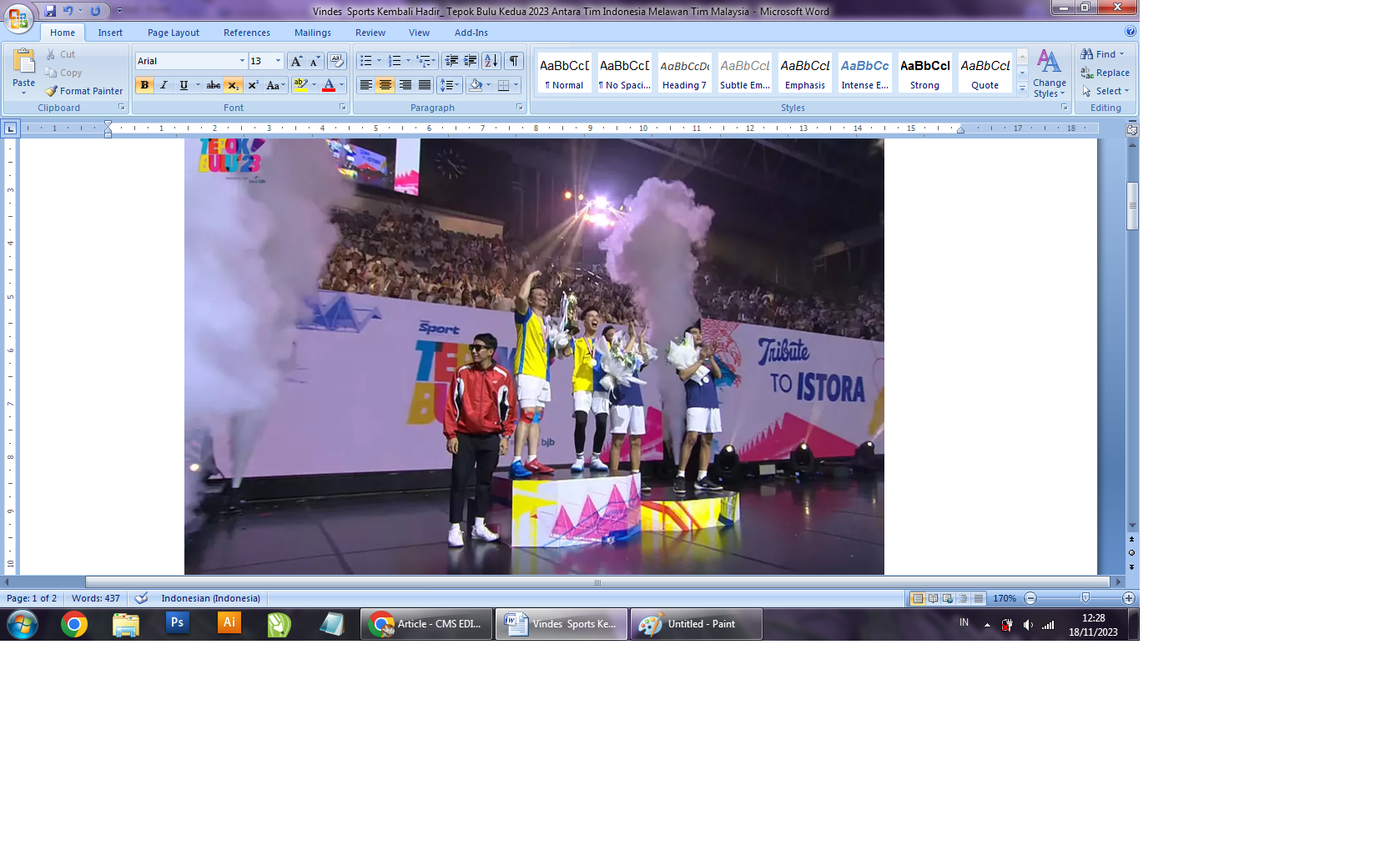
Task: Decrease indent
Action: (x=451, y=61)
